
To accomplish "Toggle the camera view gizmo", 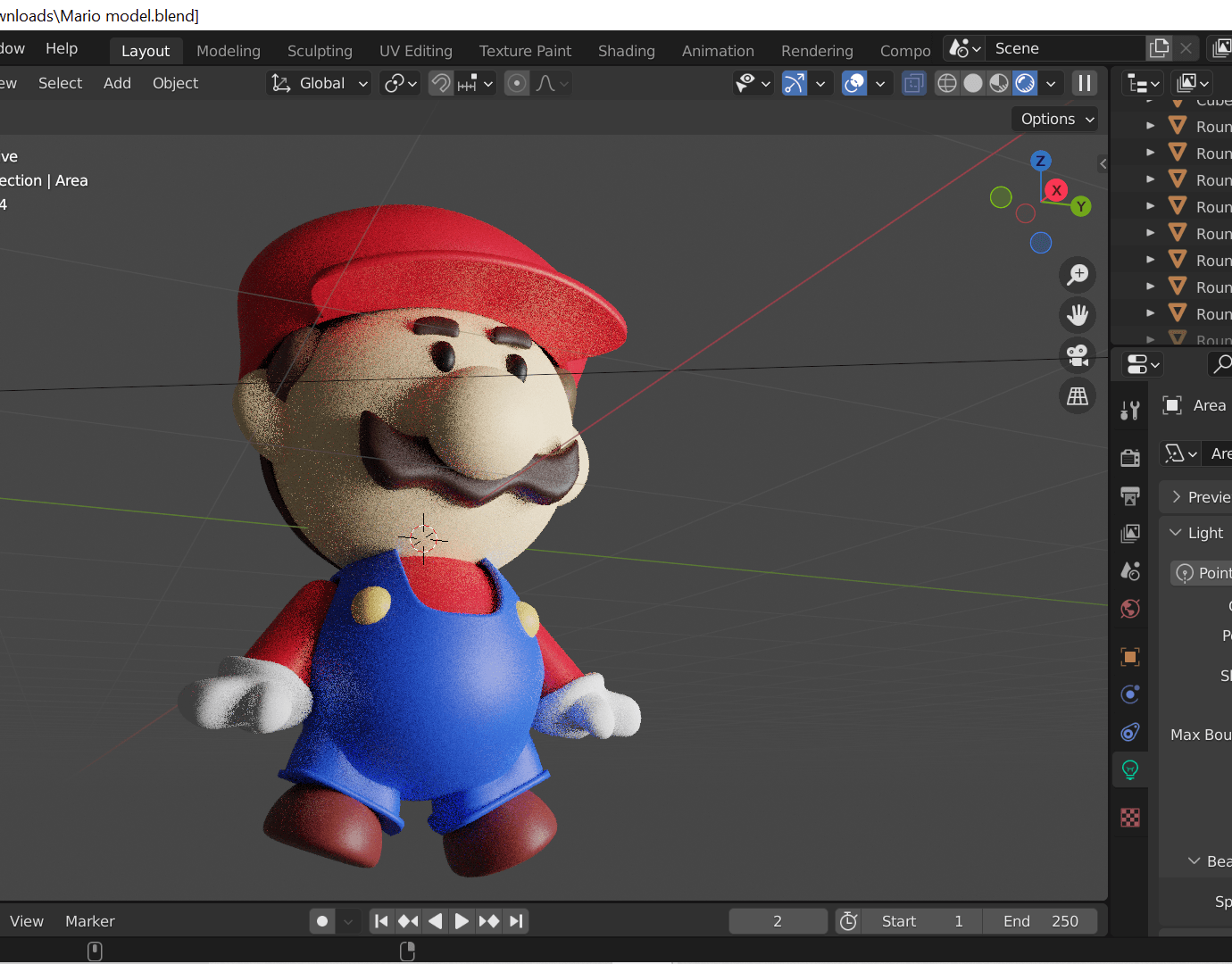I will [1078, 355].
